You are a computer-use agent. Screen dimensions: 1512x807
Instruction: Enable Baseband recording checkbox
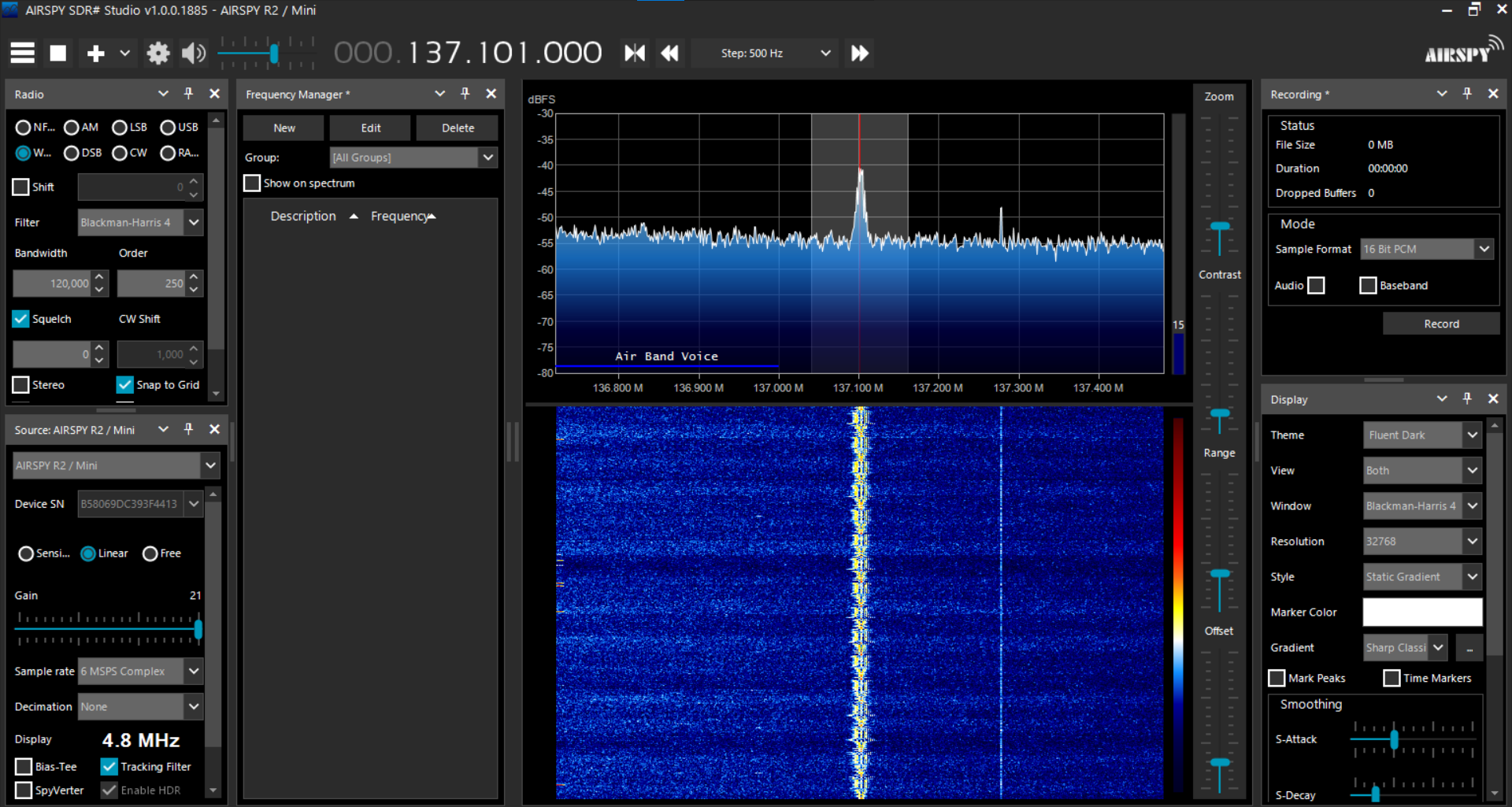[1368, 285]
